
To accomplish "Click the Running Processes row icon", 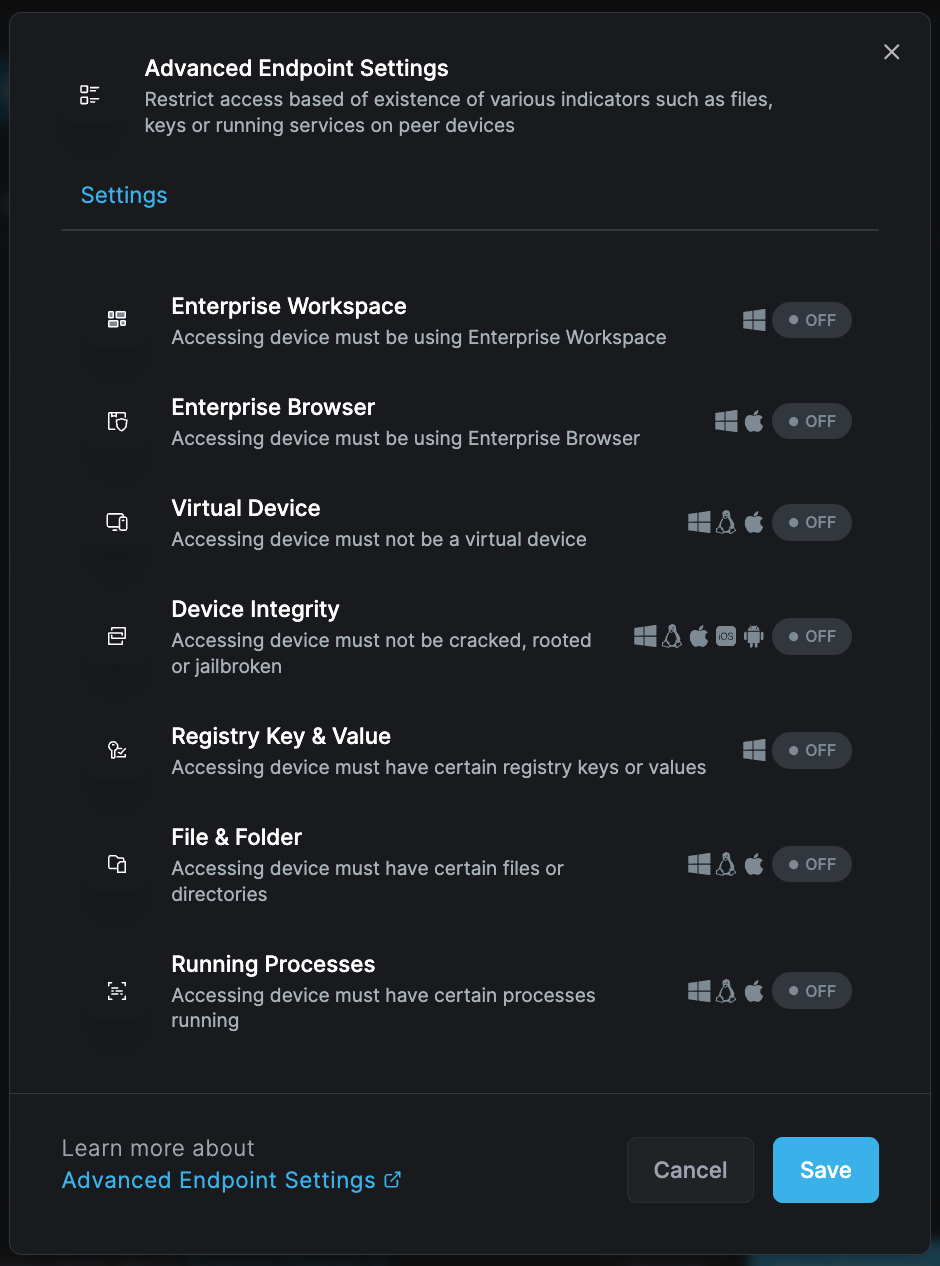I will click(117, 991).
